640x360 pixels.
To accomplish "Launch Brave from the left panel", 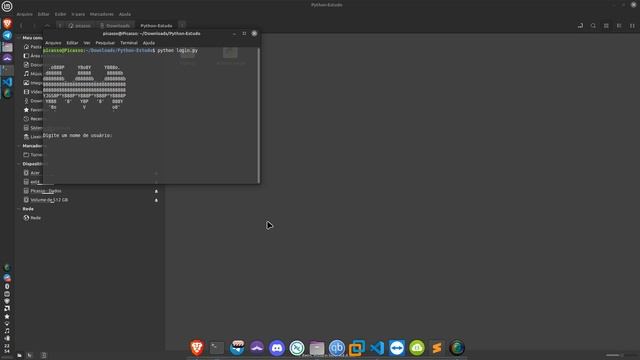I will pos(7,23).
